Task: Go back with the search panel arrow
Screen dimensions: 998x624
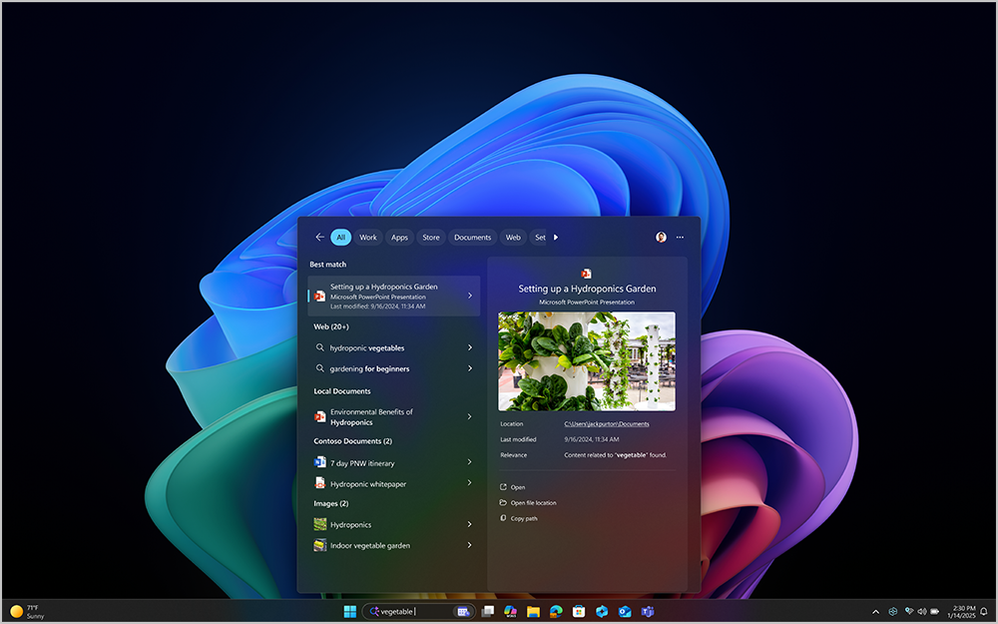Action: coord(320,238)
